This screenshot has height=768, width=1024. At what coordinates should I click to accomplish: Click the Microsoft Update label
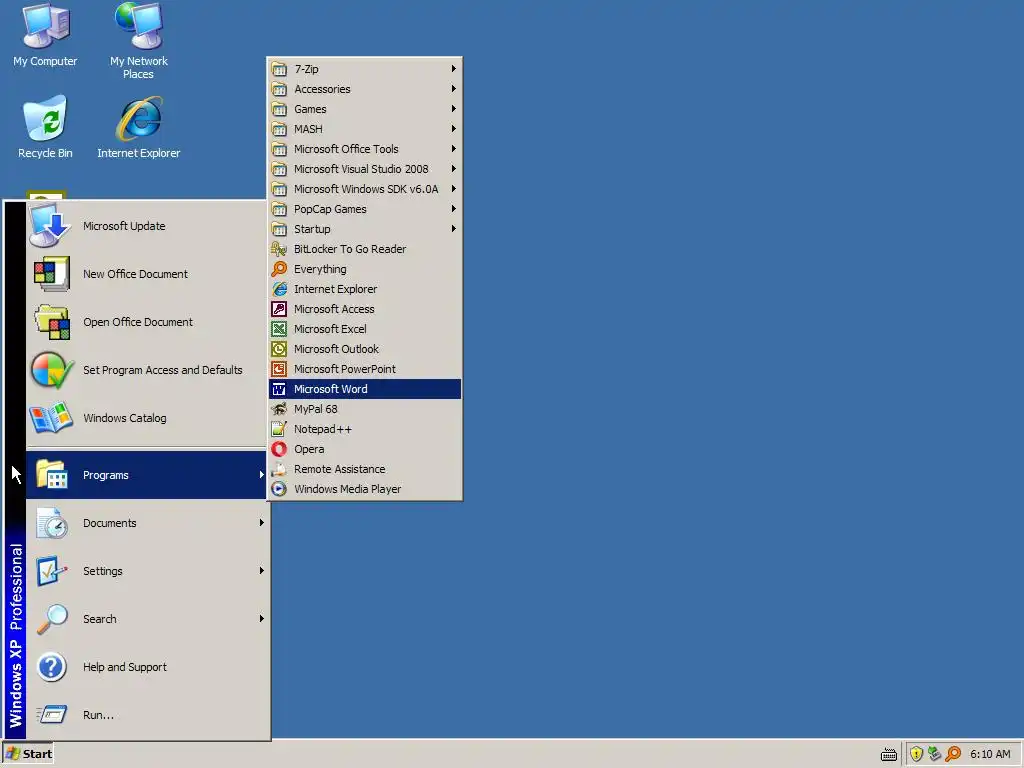point(124,226)
